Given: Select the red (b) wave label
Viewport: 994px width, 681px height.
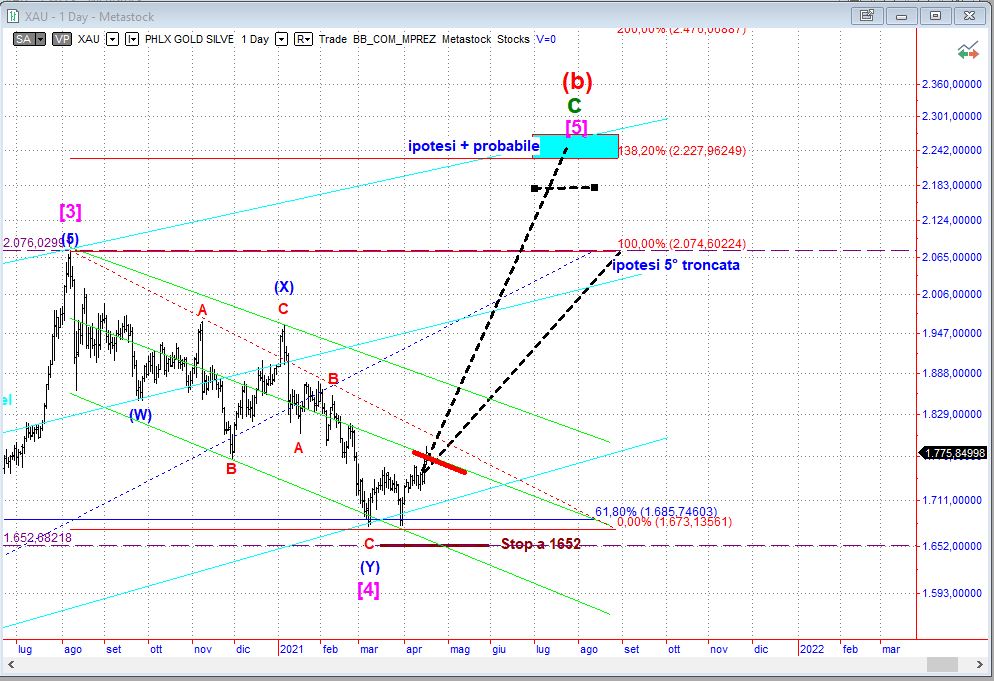Looking at the screenshot, I should 577,81.
